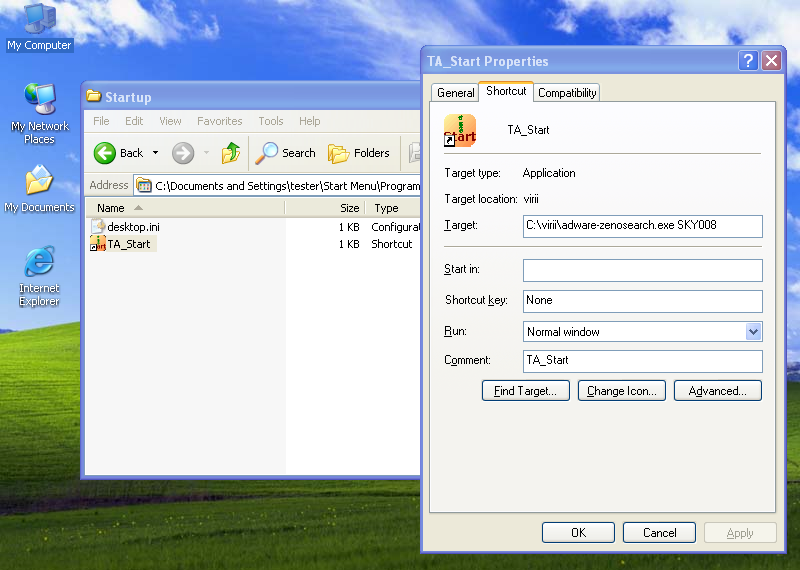800x570 pixels.
Task: Click the Change Icon... button
Action: (x=621, y=391)
